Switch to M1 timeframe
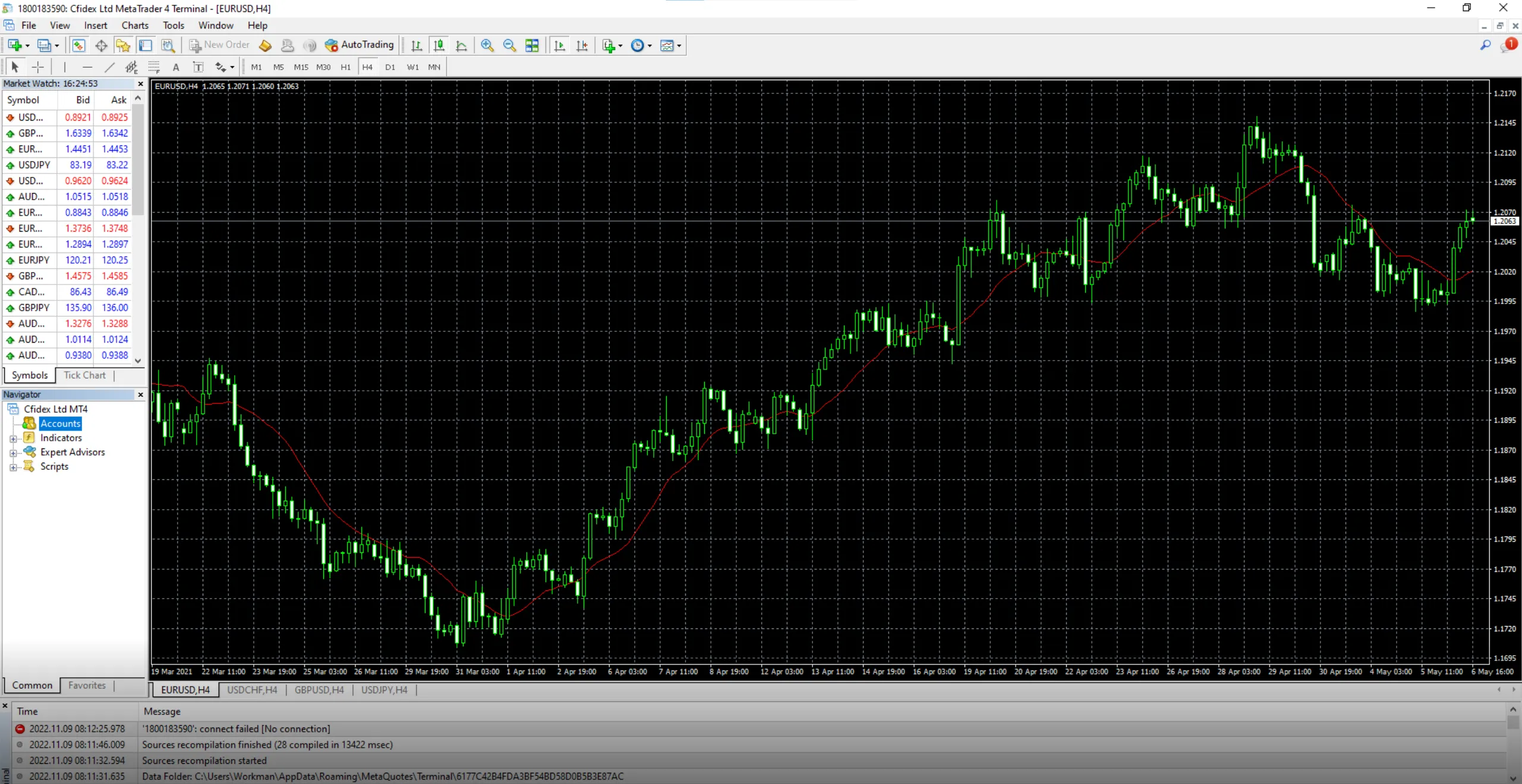This screenshot has height=784, width=1522. pyautogui.click(x=256, y=67)
